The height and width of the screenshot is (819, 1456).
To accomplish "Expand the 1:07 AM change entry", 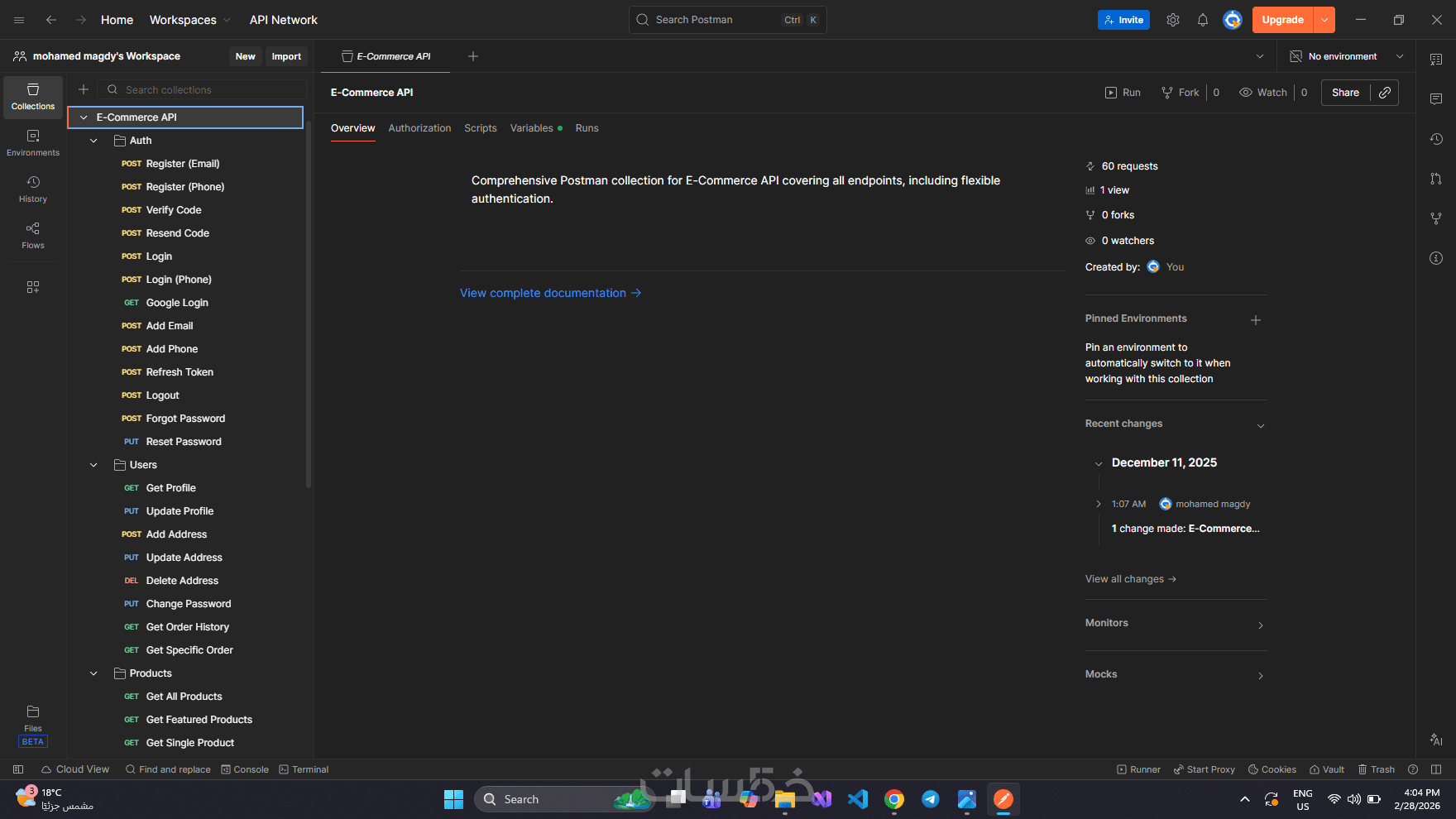I will 1099,504.
